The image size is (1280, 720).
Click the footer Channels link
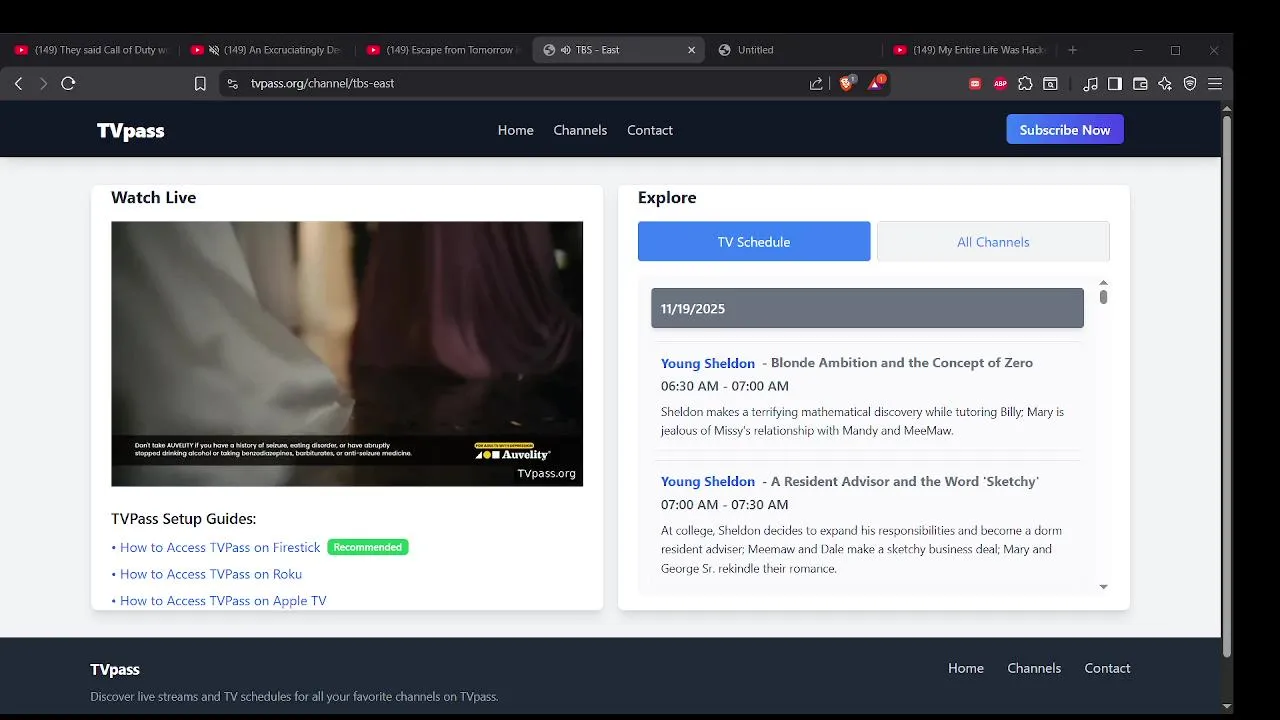click(x=1034, y=668)
